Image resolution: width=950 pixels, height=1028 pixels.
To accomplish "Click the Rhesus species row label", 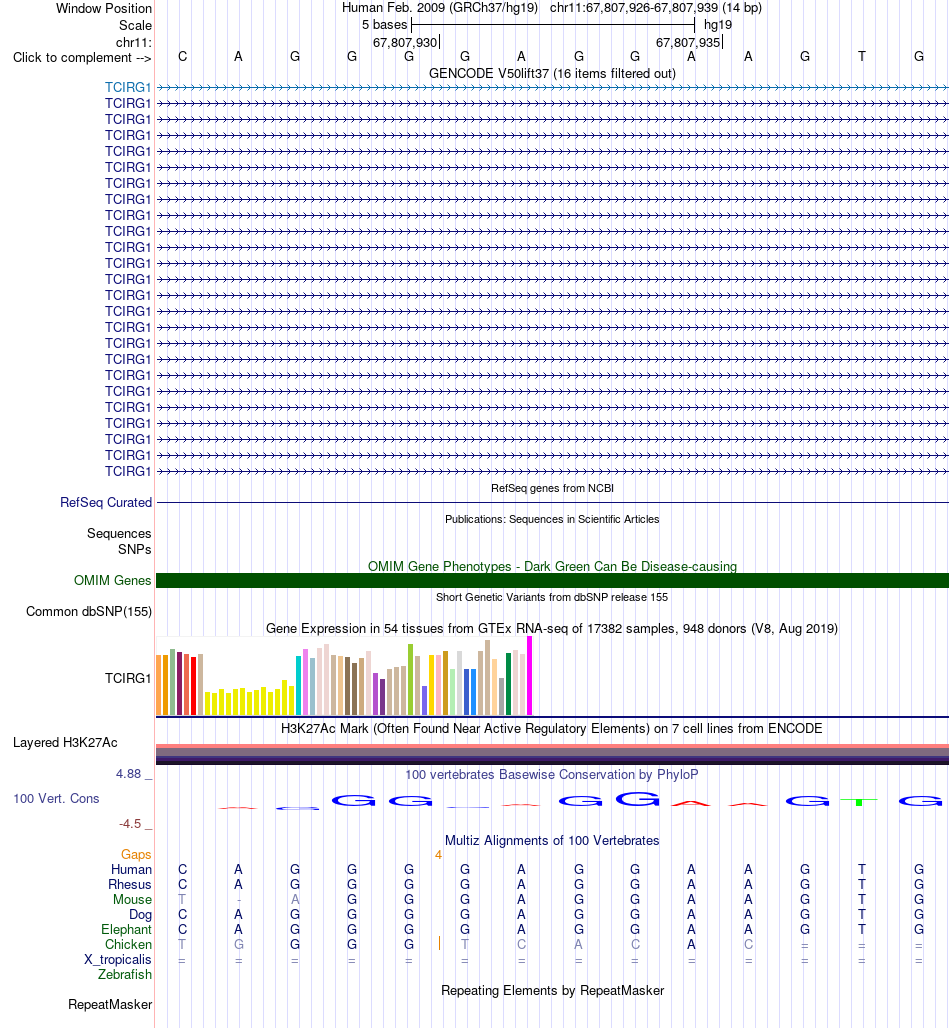I will point(130,884).
